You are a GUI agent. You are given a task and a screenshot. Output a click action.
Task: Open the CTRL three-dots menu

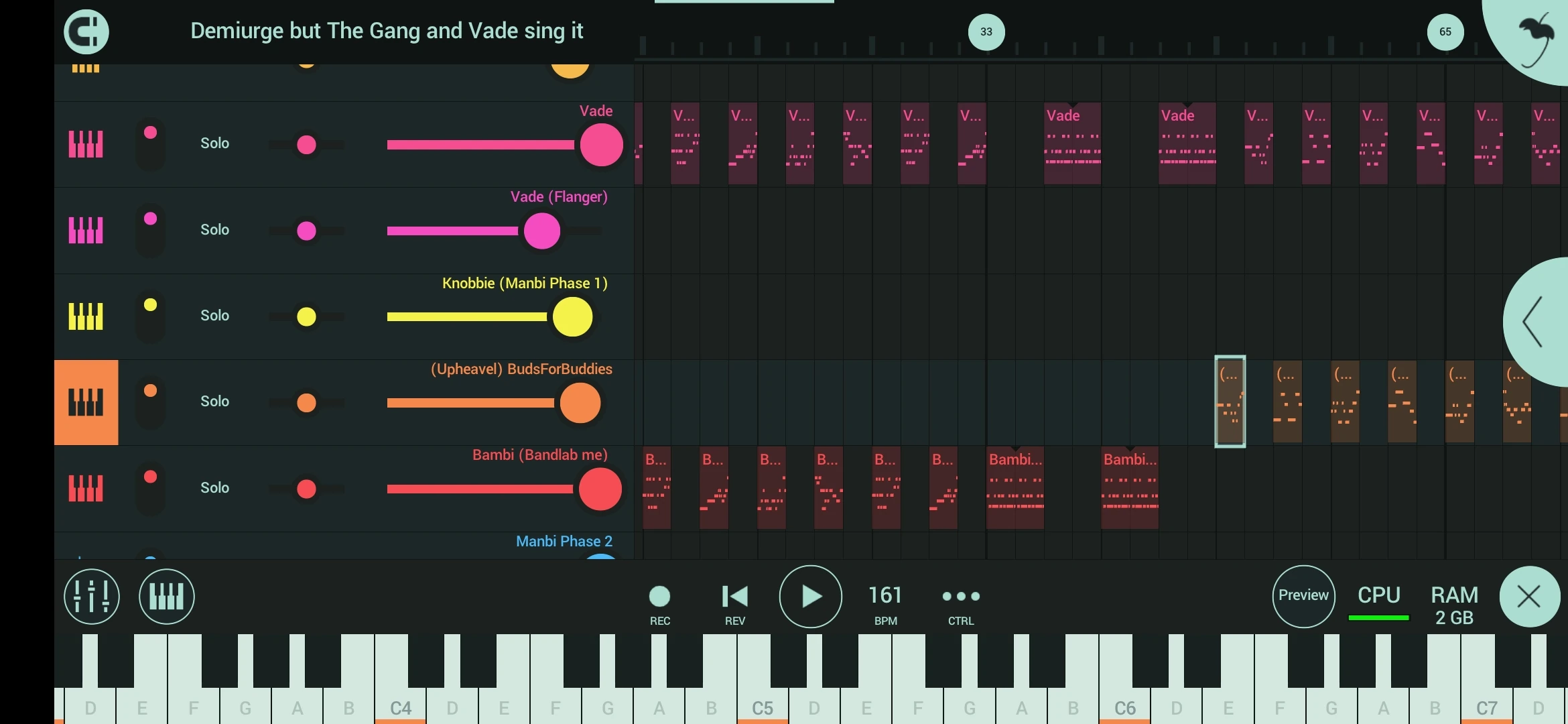(x=960, y=597)
